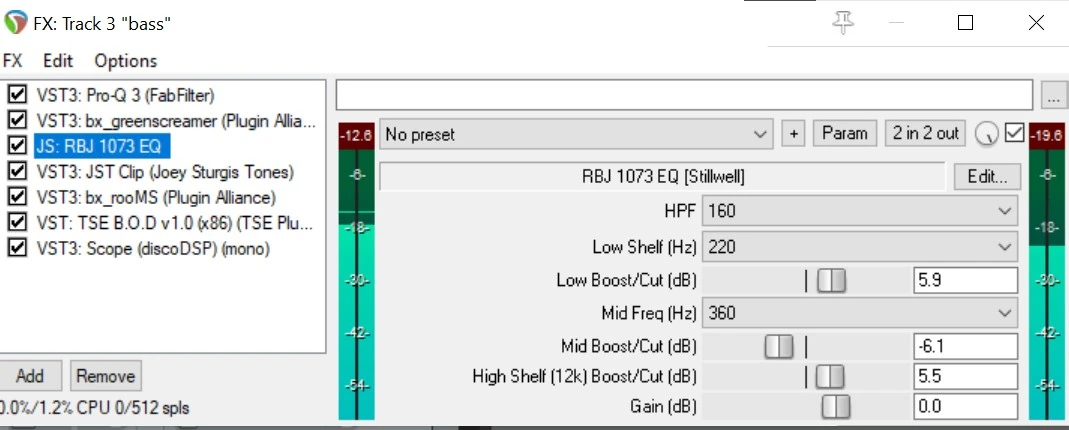Open the Options menu
The width and height of the screenshot is (1069, 430).
[125, 61]
